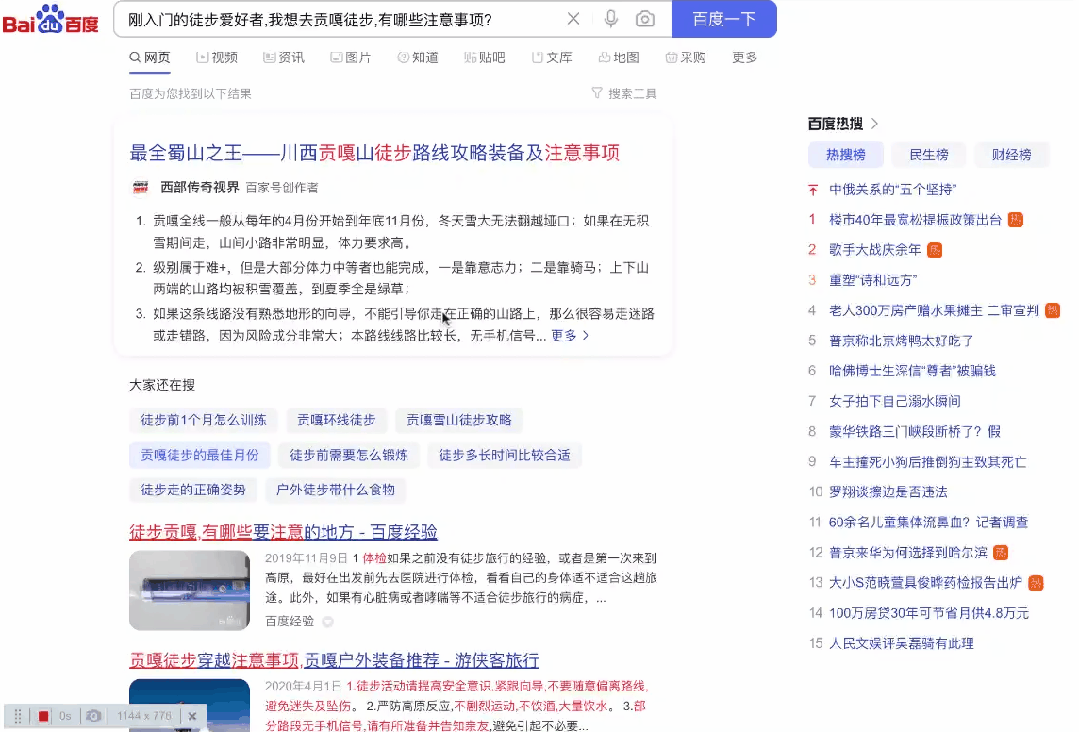Open hot topic 100万房贷30年可节省月供4.8万元
Screen dimensions: 1079x732
pyautogui.click(x=929, y=613)
